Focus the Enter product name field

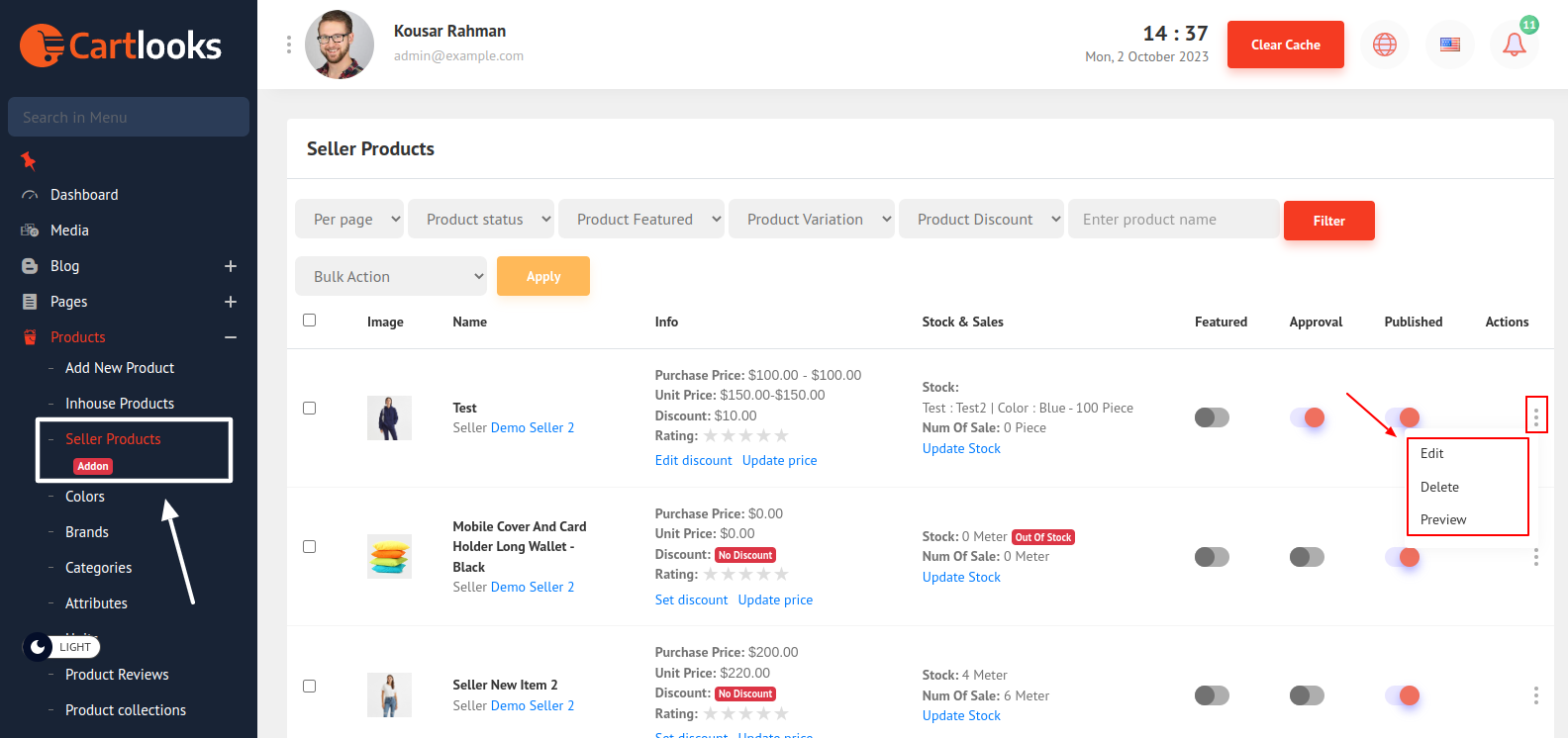tap(1173, 220)
